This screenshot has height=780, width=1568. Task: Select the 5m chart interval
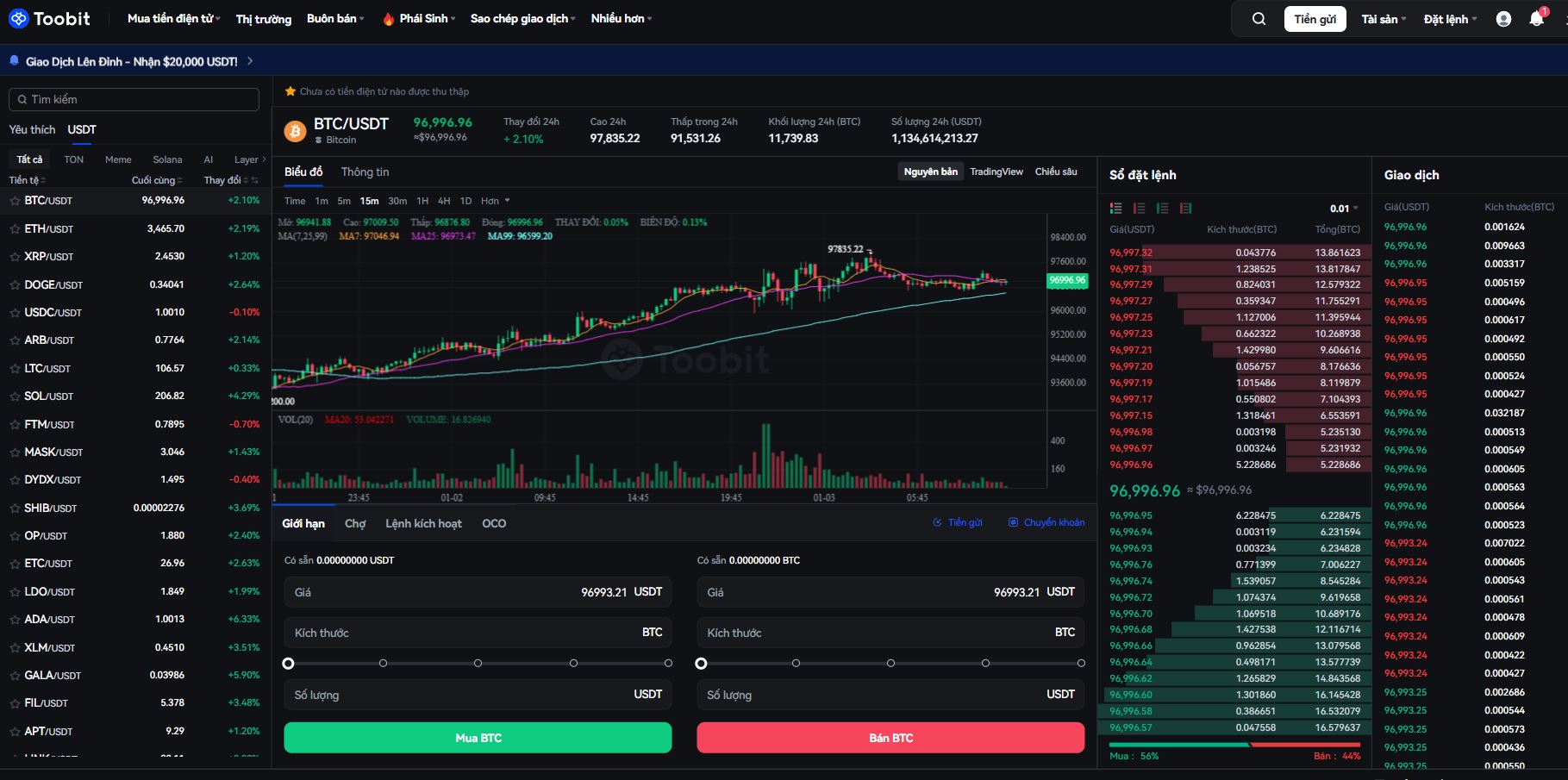point(344,201)
